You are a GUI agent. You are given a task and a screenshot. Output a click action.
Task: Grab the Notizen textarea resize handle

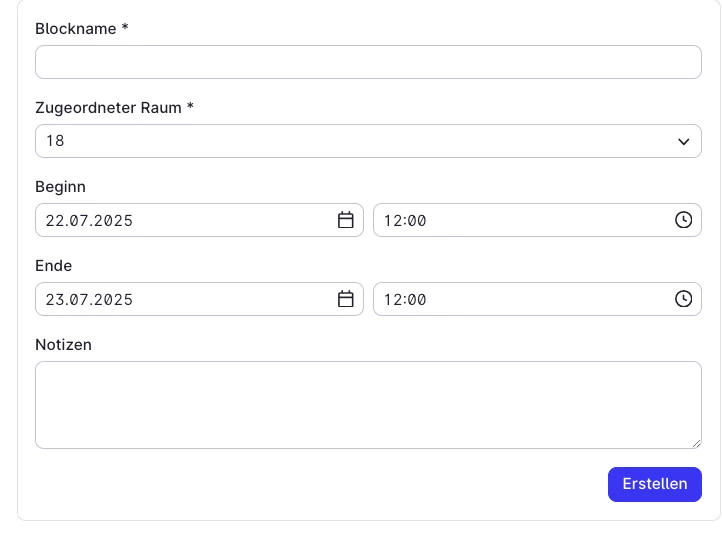tap(696, 444)
